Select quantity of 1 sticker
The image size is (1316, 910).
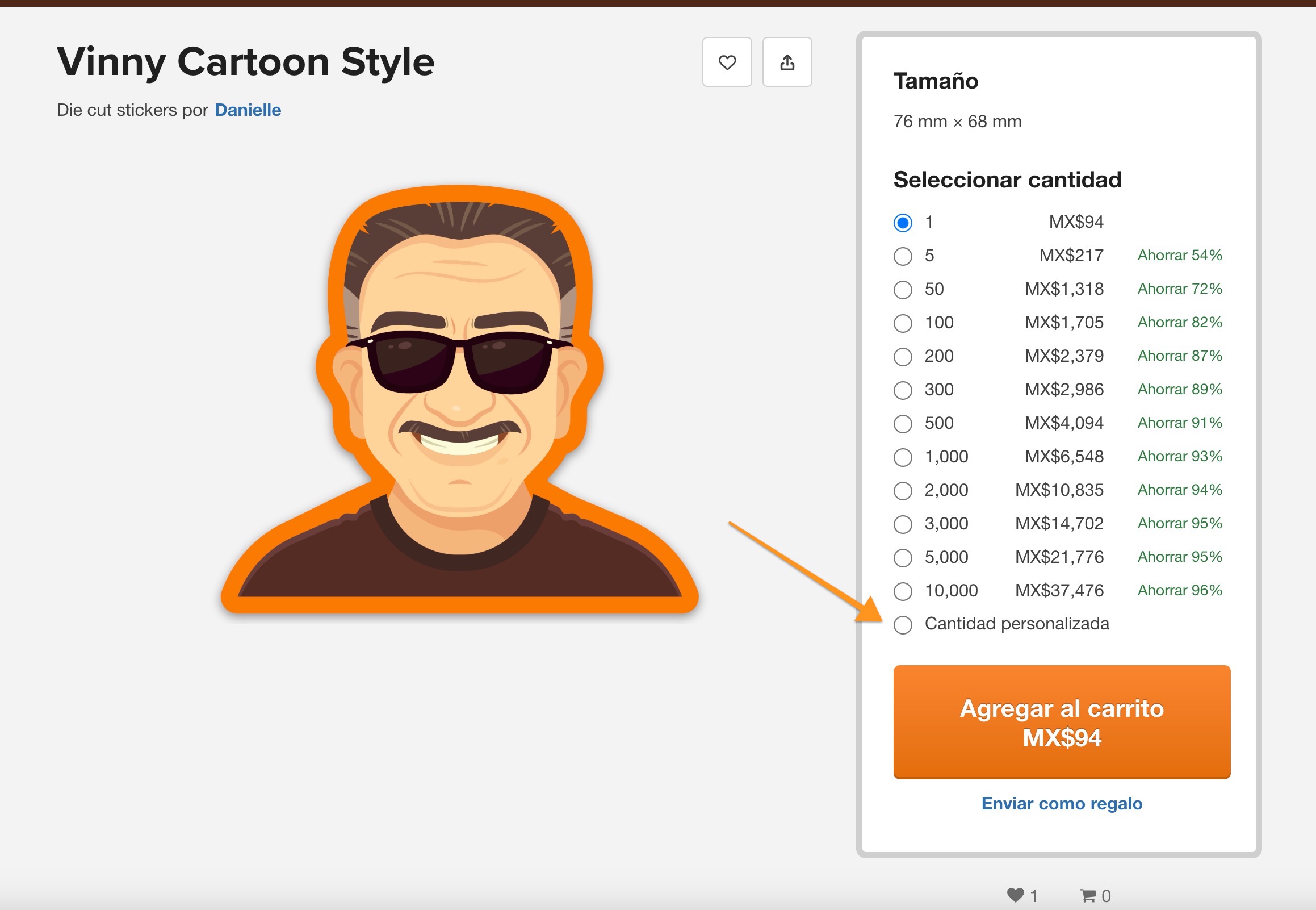tap(902, 222)
